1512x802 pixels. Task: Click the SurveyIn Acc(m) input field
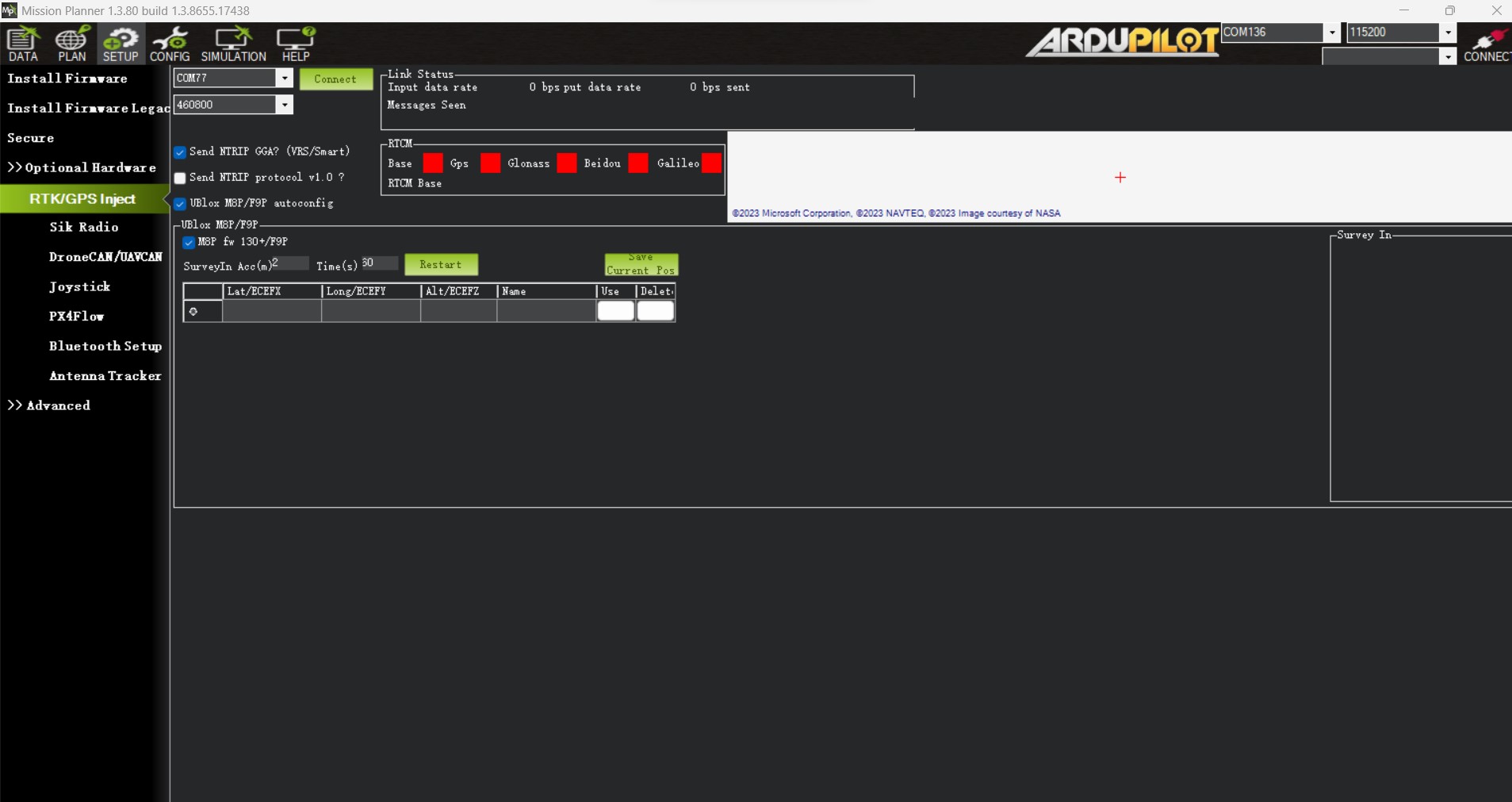tap(289, 263)
